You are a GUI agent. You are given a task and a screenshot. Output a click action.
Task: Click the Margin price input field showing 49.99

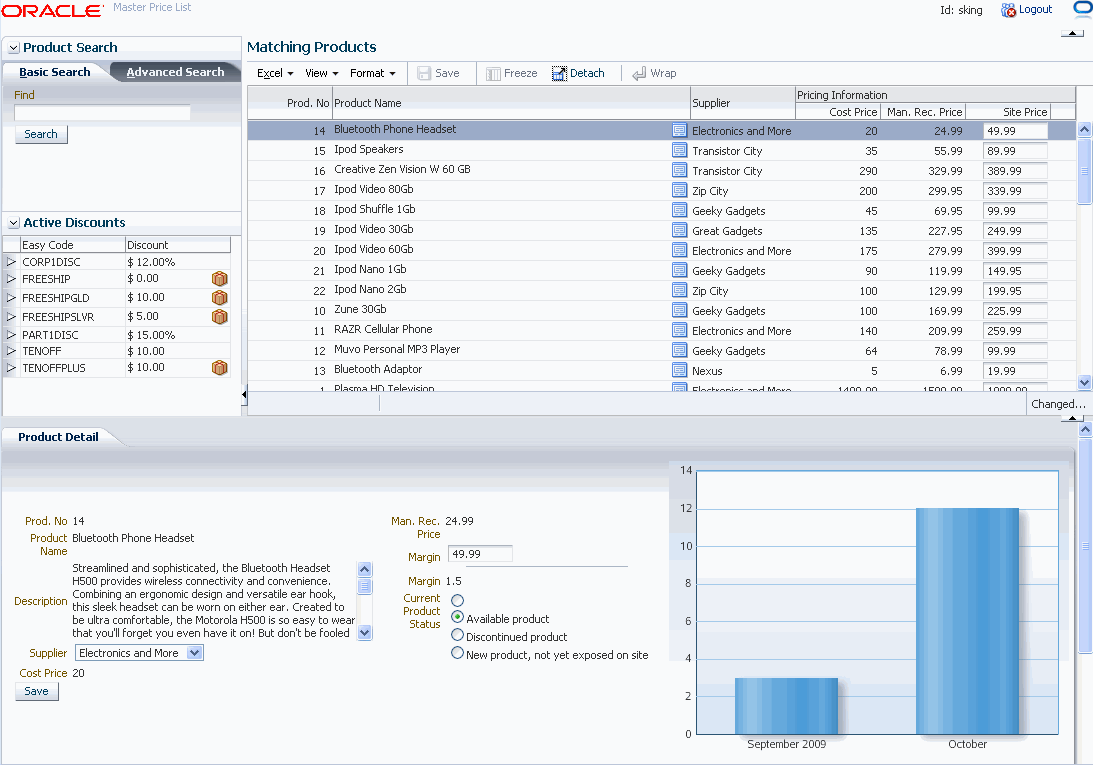[x=480, y=553]
